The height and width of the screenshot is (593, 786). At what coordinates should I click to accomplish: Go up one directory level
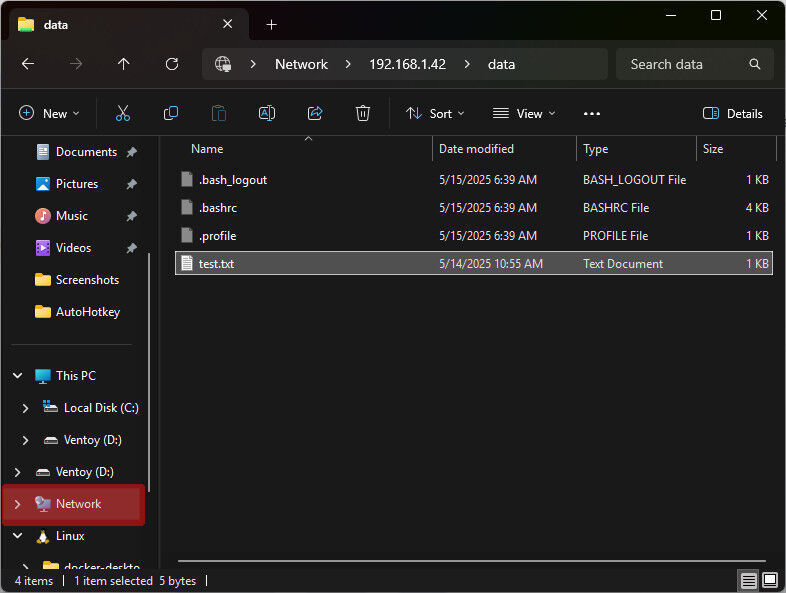pos(124,64)
